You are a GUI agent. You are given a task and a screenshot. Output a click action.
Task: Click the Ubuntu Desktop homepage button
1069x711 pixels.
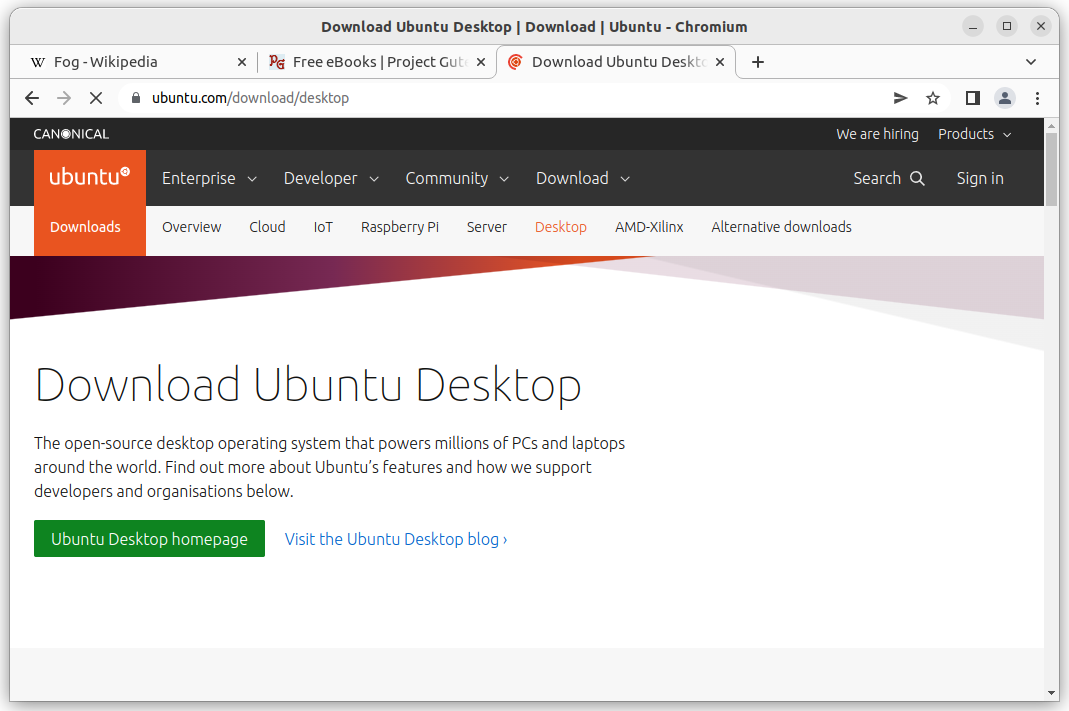[148, 538]
